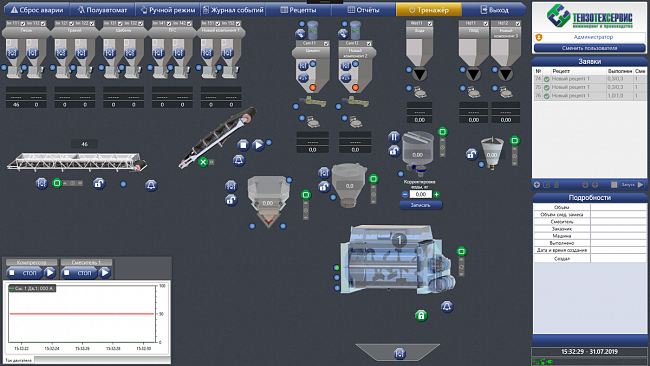The height and width of the screenshot is (366, 650).
Task: Click green plus to increase water correction
Action: (x=437, y=194)
